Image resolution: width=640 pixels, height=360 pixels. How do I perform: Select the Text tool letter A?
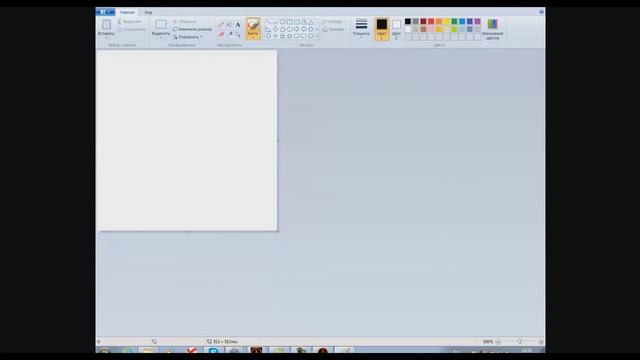(238, 24)
